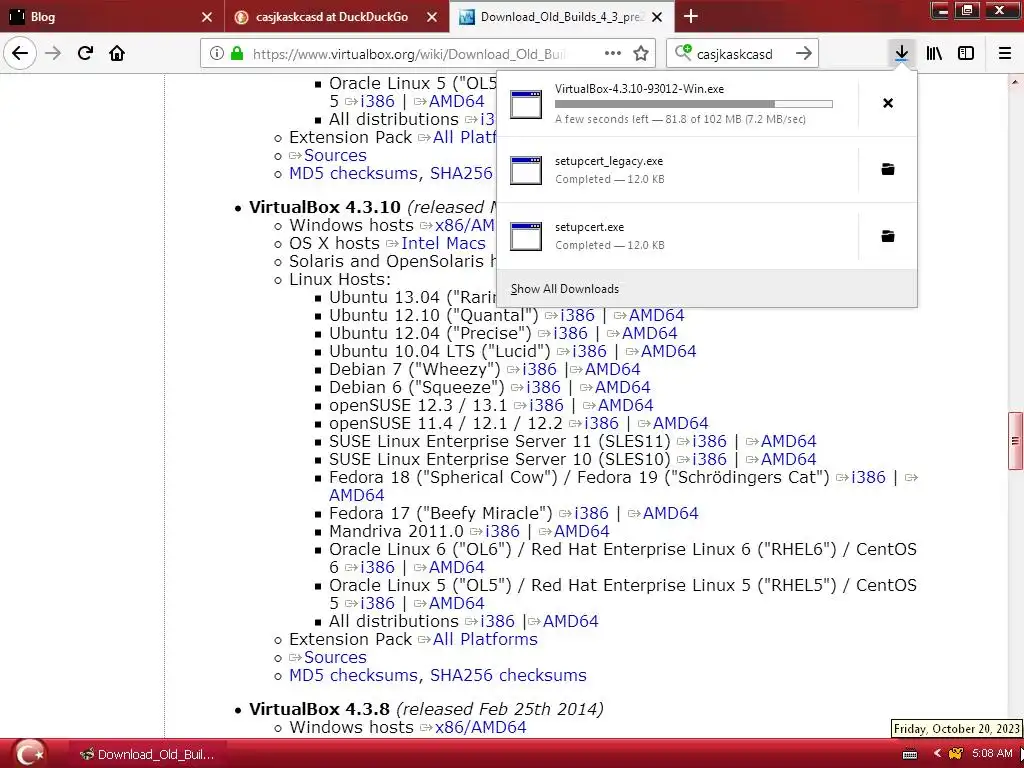The height and width of the screenshot is (768, 1024).
Task: Go back with the browser back arrow
Action: click(x=20, y=53)
